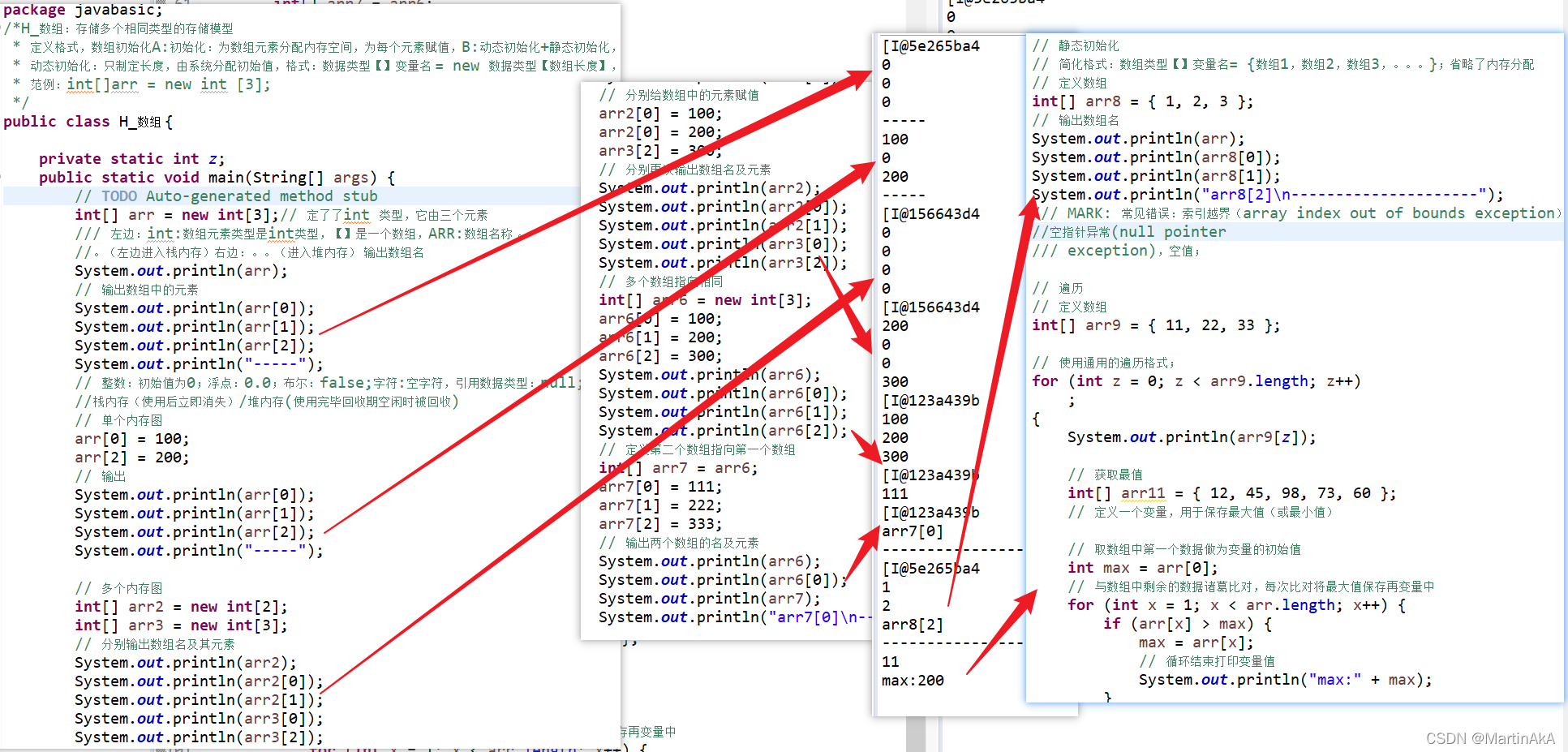Click 'int[] arr8 = { 1, 2, 3 };' declaration
1568x752 pixels.
pos(1142,101)
